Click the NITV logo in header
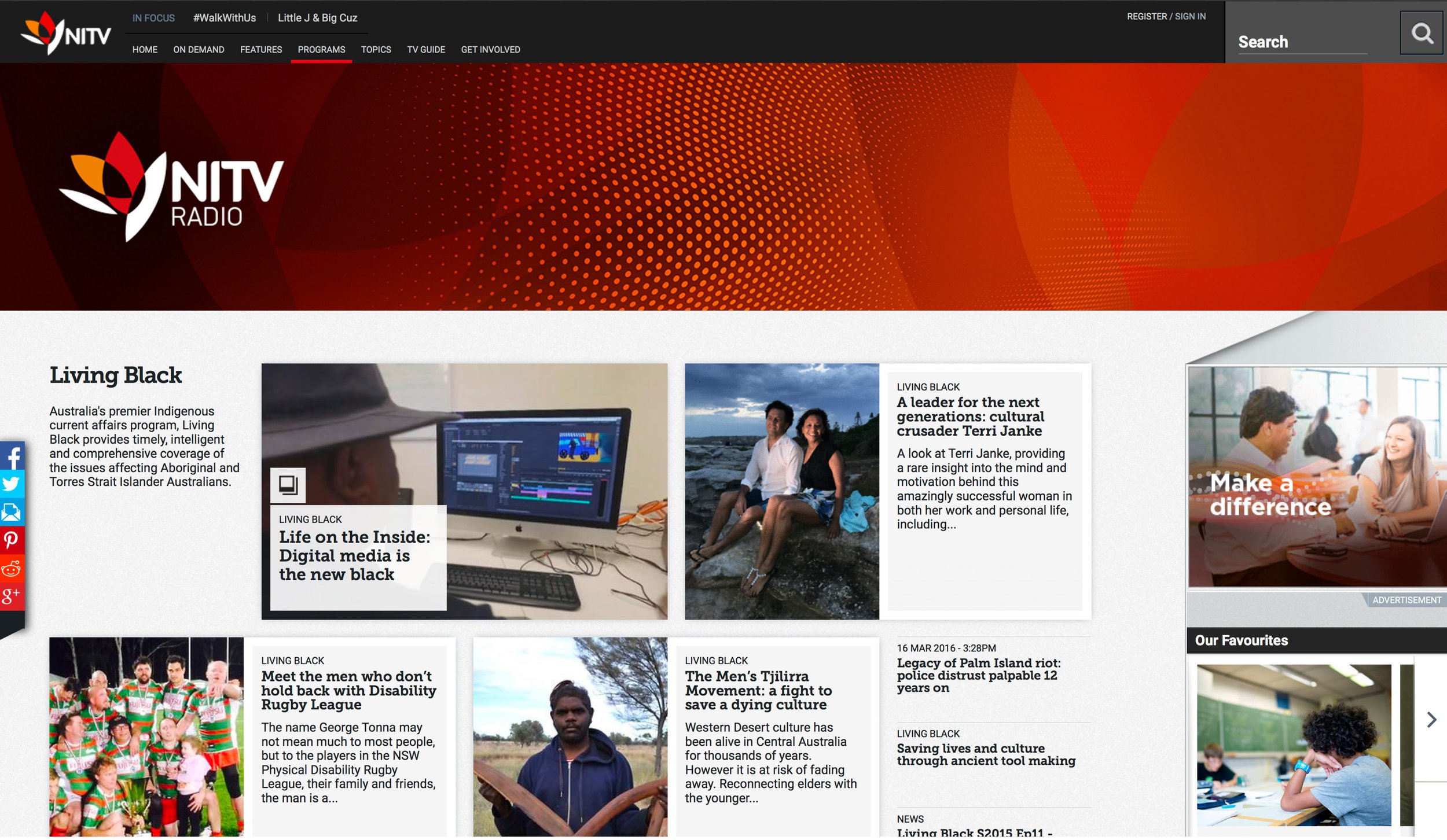 coord(65,34)
